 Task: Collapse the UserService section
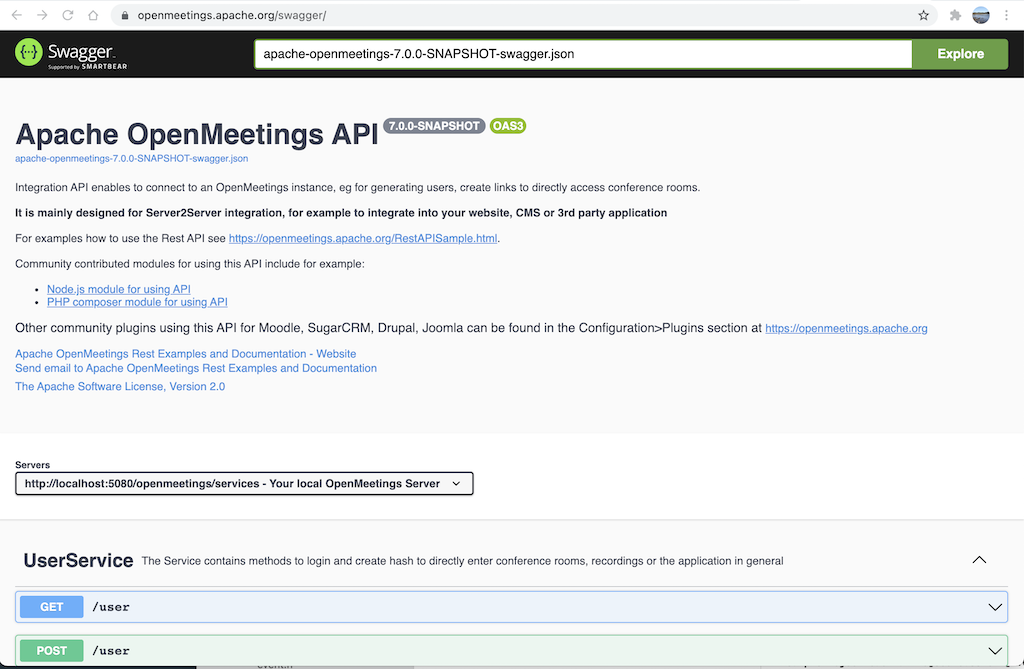[x=979, y=560]
